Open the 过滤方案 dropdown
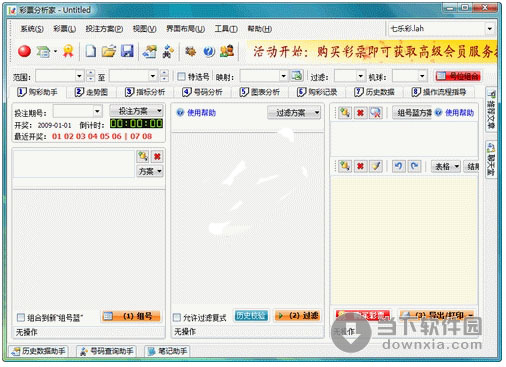 coord(294,113)
